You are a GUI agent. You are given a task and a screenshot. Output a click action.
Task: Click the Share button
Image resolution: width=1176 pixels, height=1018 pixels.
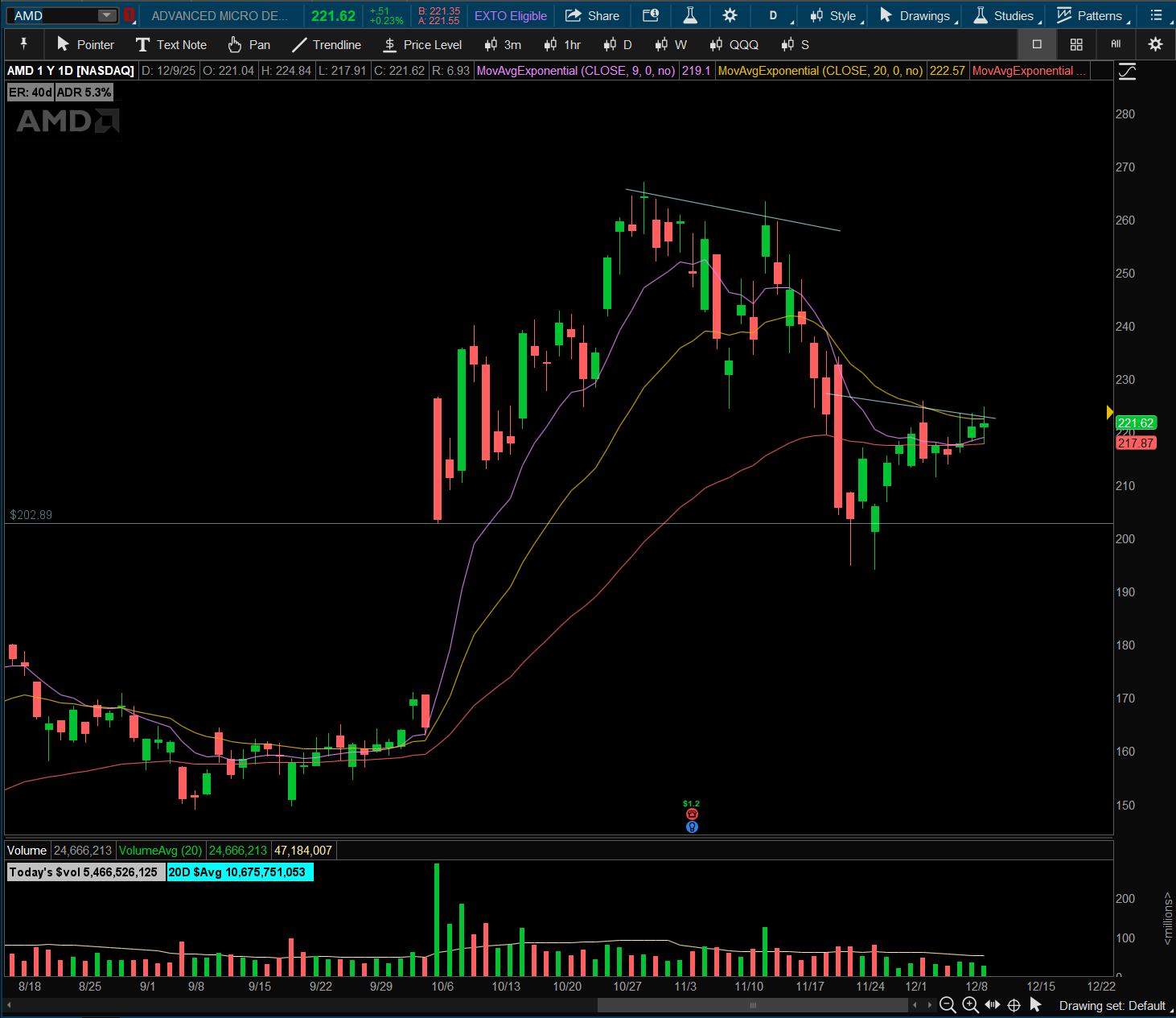click(x=592, y=15)
